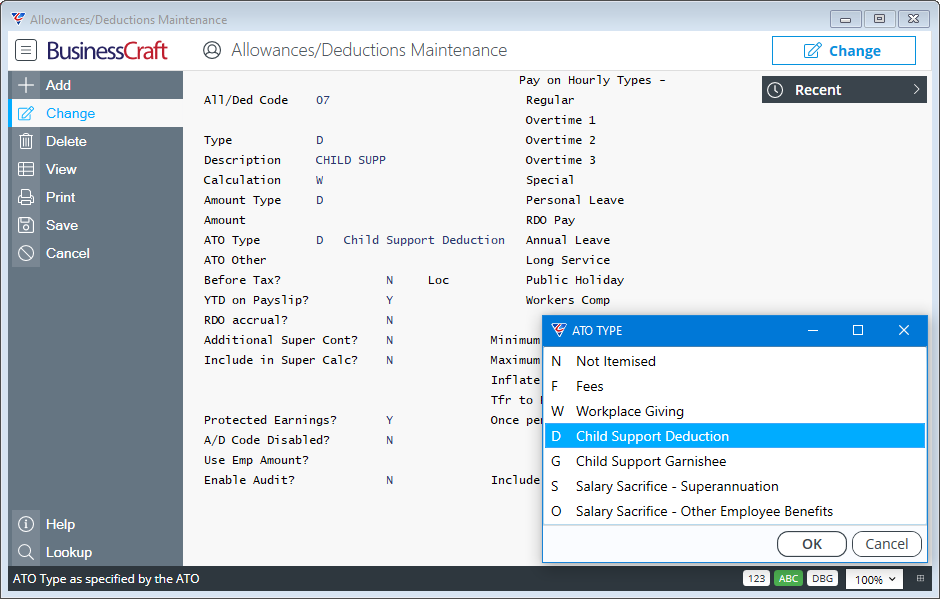
Task: Select Salary Sacrifice - Superannuation
Action: coord(734,486)
